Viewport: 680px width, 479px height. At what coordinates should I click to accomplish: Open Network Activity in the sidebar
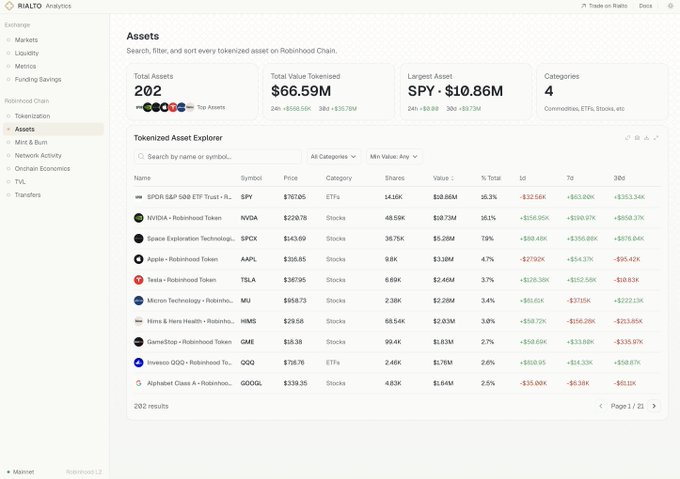click(x=38, y=155)
